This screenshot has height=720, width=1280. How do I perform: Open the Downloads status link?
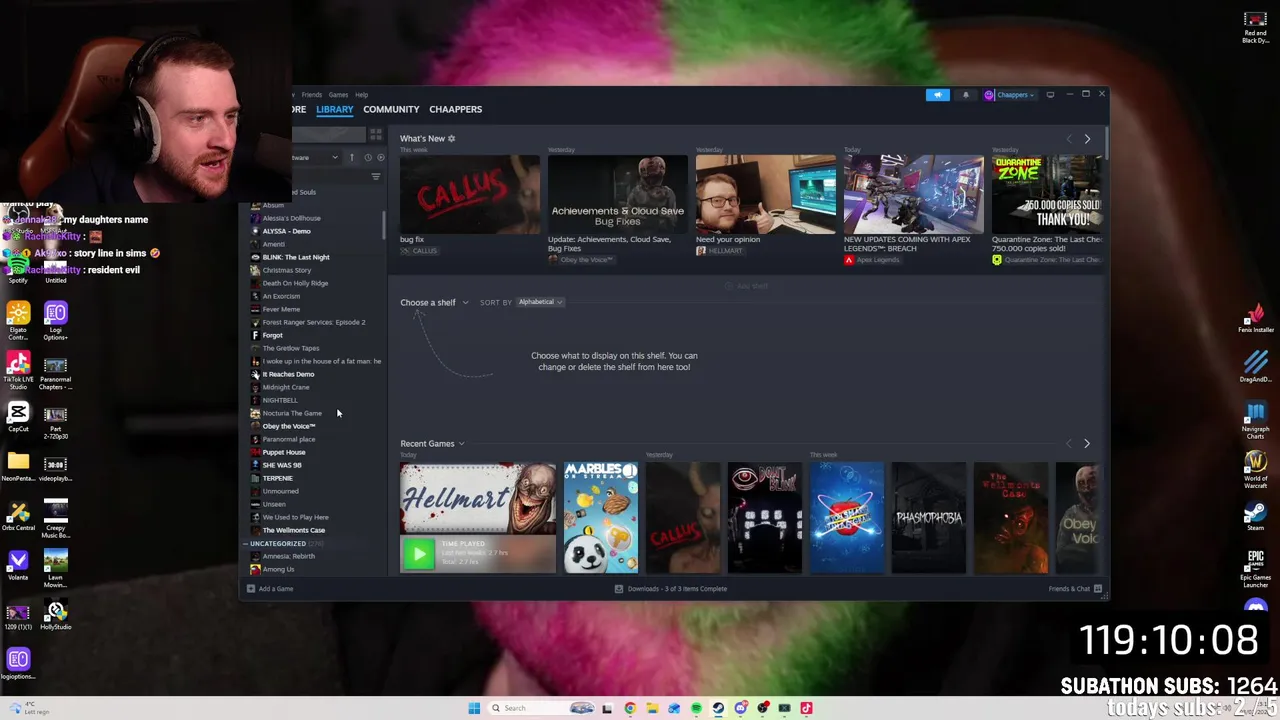pyautogui.click(x=671, y=589)
